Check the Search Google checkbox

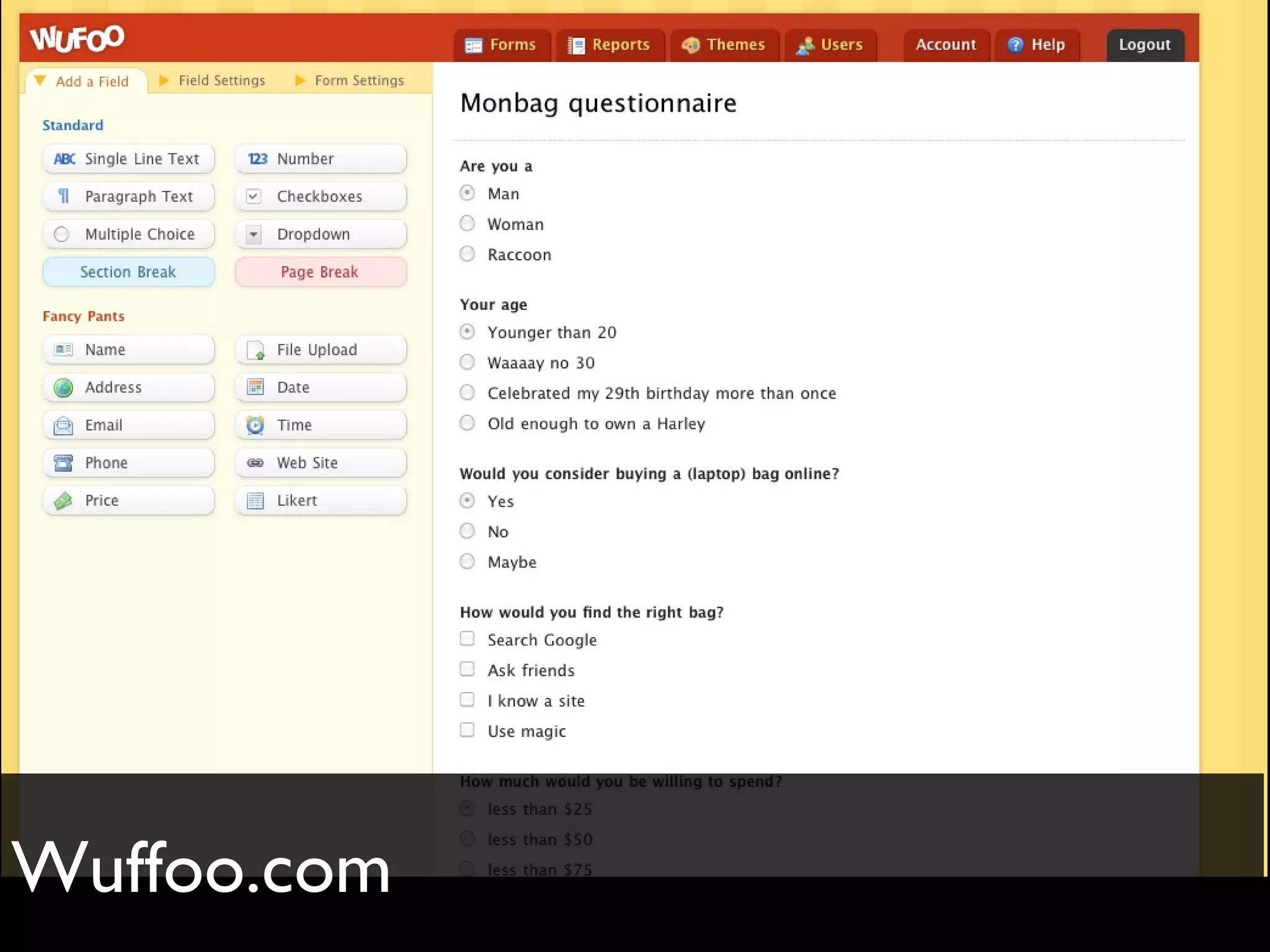467,639
